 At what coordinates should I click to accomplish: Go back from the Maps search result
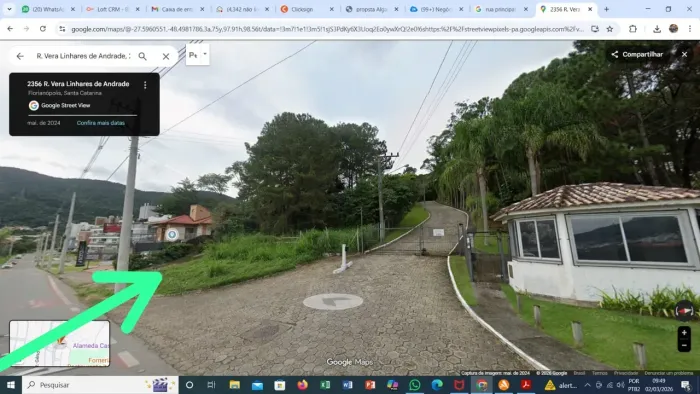pos(20,56)
